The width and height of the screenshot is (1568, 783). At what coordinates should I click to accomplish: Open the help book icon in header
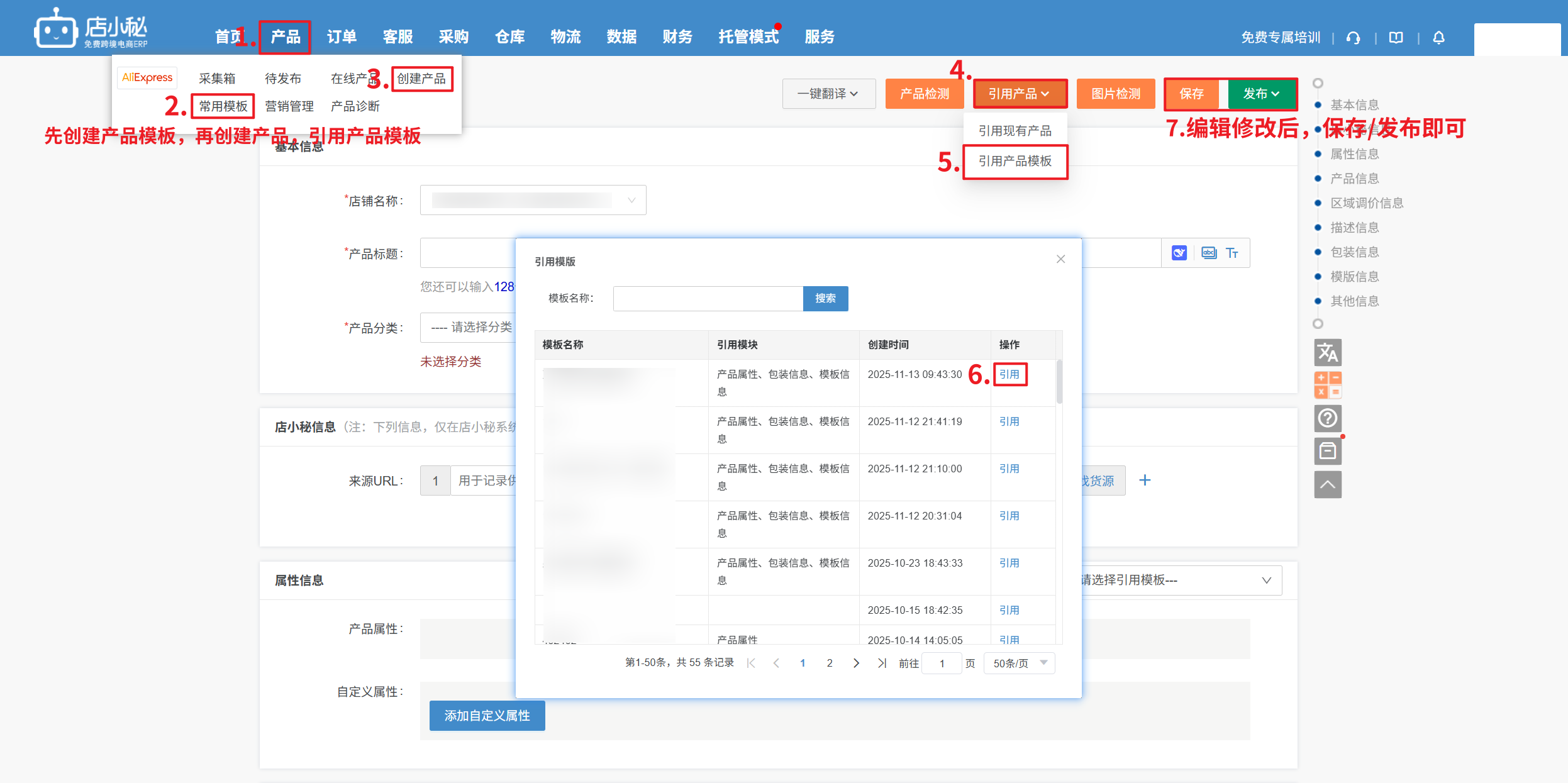tap(1396, 38)
